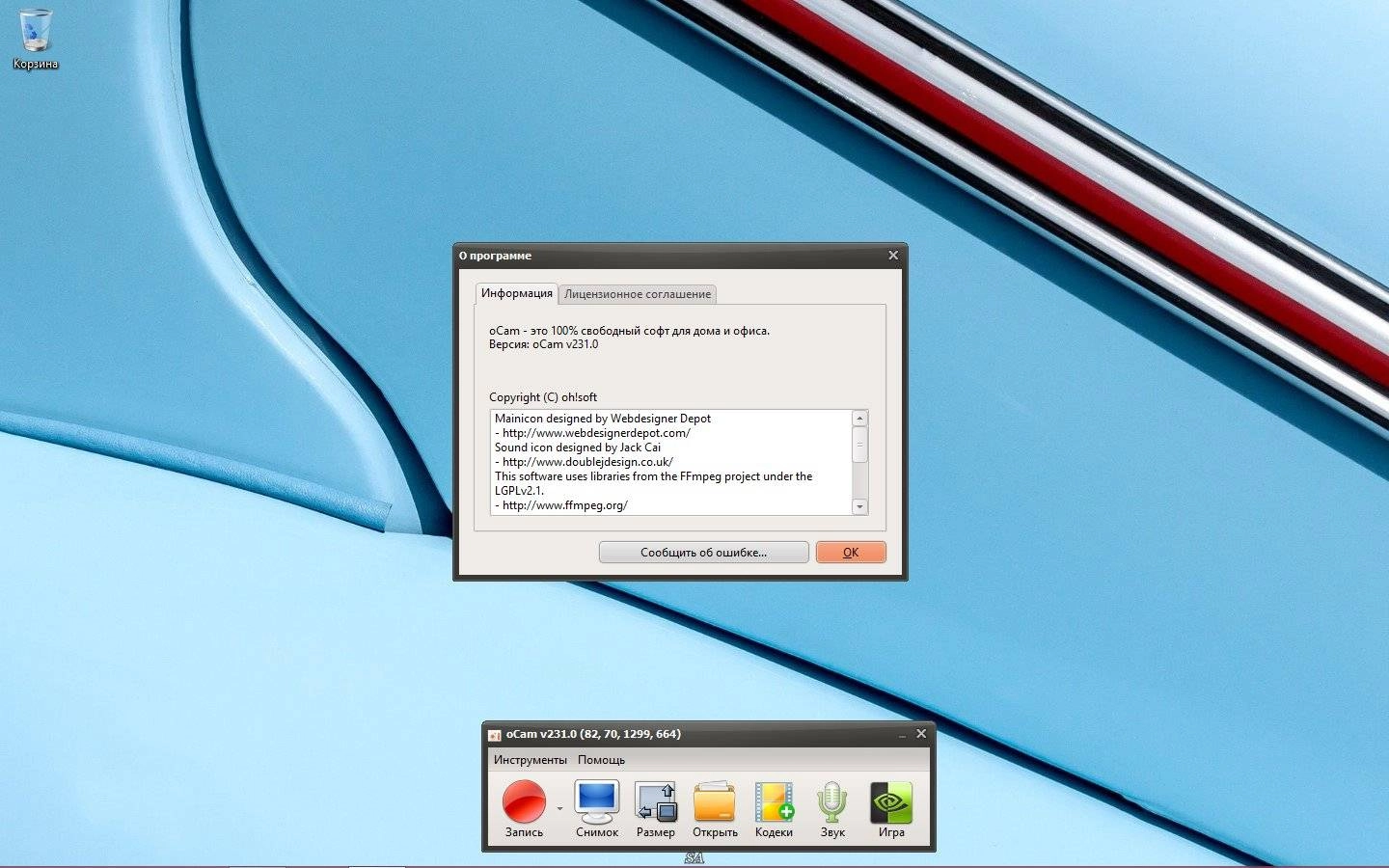Click the credits scrollbar thumb
This screenshot has height=868, width=1389.
click(860, 445)
